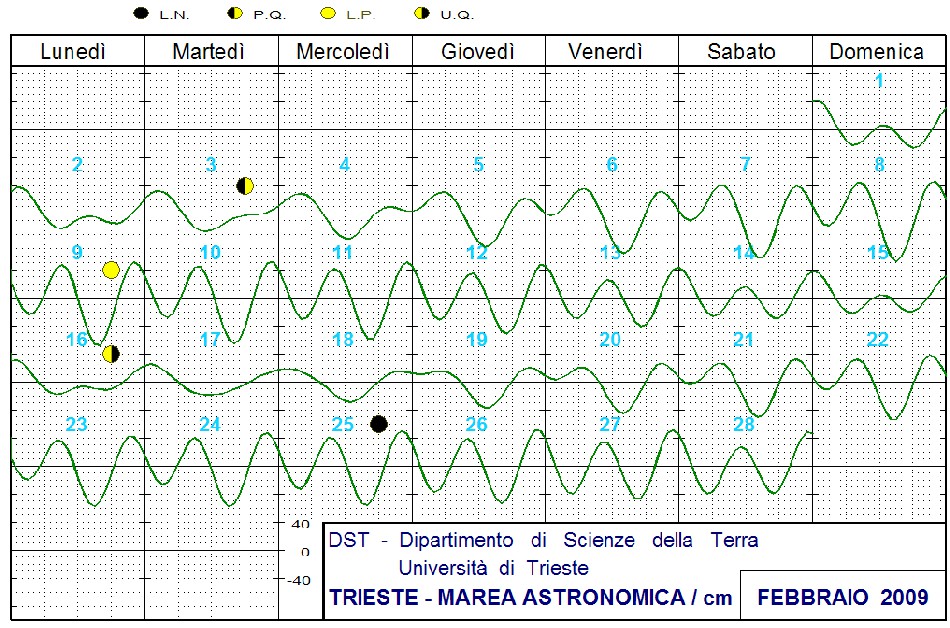Click day number 17
Viewport: 950px width, 628px height.
(210, 339)
